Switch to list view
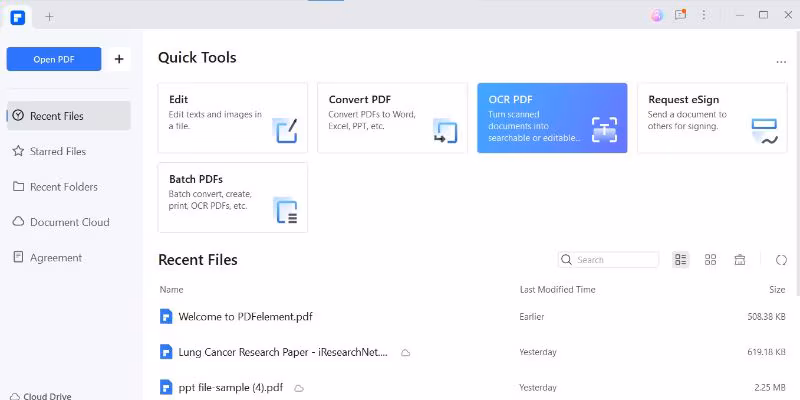This screenshot has height=400, width=800. point(681,260)
